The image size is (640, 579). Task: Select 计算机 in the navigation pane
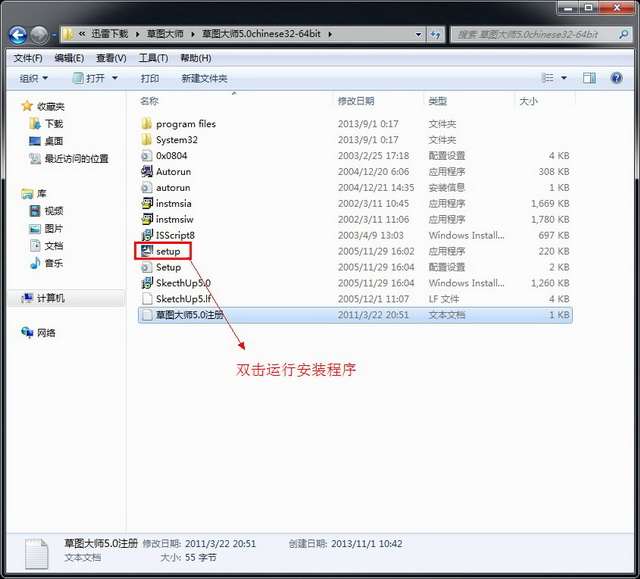point(50,298)
